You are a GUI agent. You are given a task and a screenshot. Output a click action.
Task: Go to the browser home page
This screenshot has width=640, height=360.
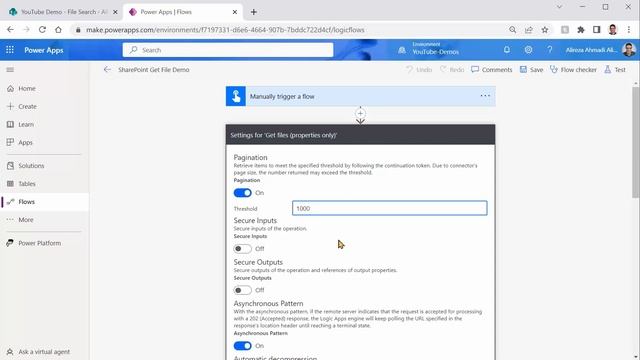[x=58, y=30]
